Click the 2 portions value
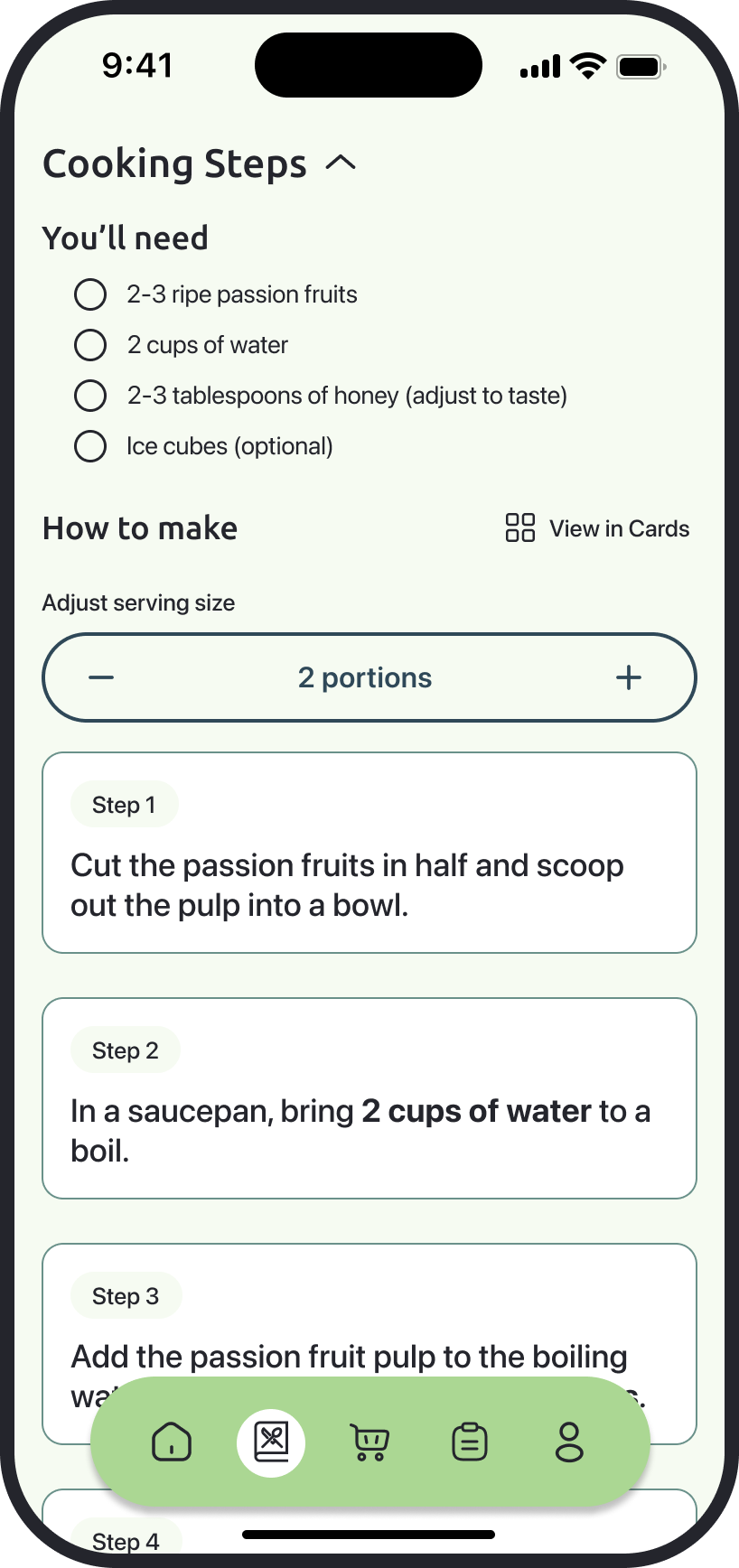The image size is (739, 1568). [x=365, y=677]
